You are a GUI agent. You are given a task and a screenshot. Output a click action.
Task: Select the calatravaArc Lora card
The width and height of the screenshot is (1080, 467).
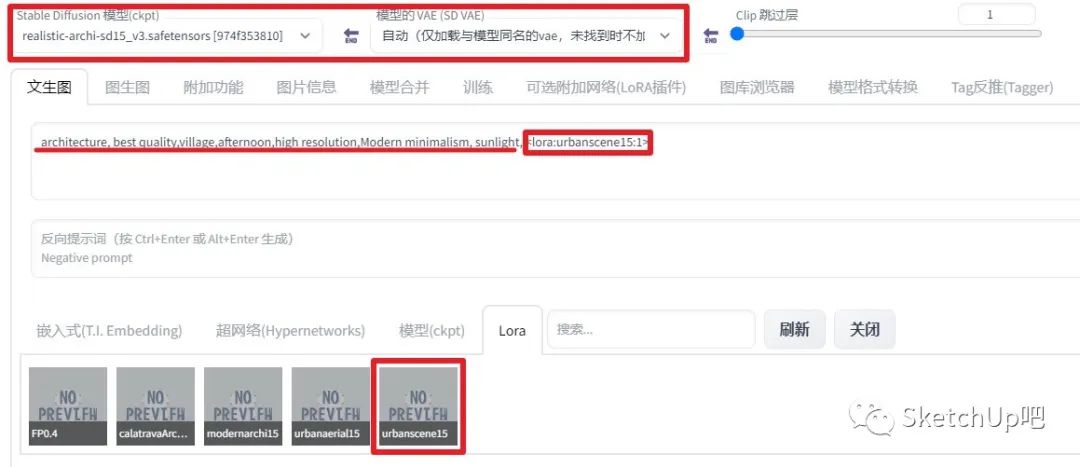(x=156, y=406)
